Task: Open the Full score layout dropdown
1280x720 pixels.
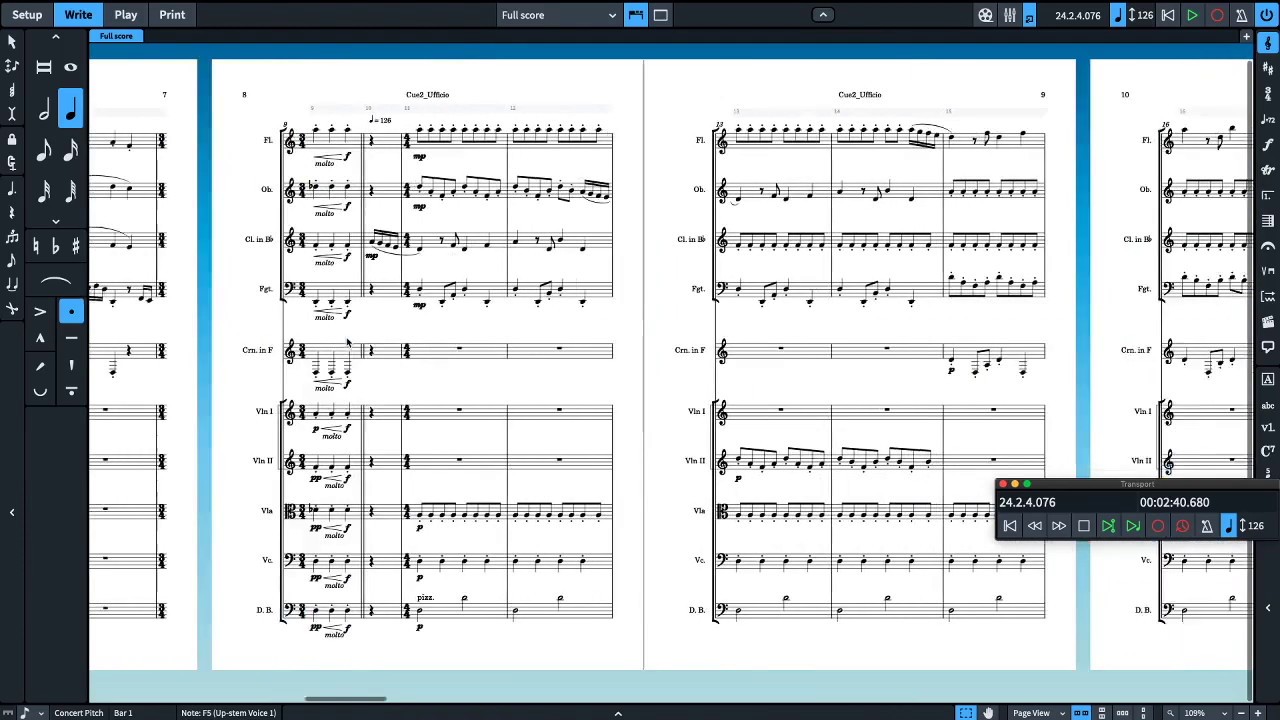Action: point(559,15)
